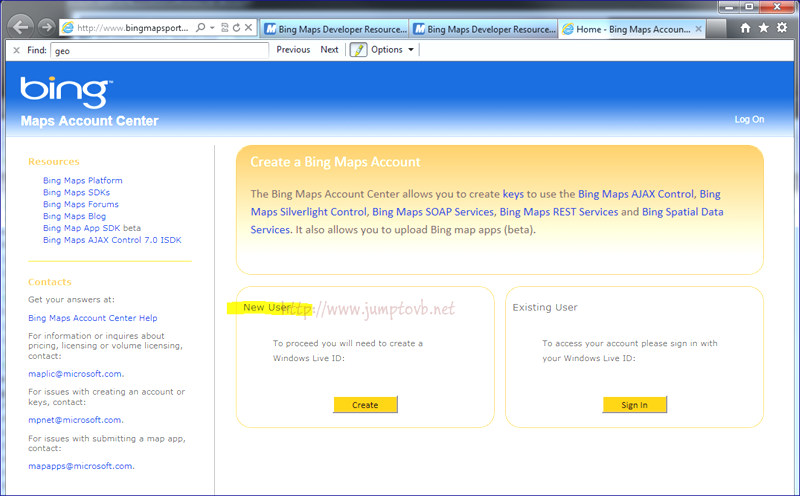Minimize the browser window
Screen dimensions: 800x496
pos(729,7)
